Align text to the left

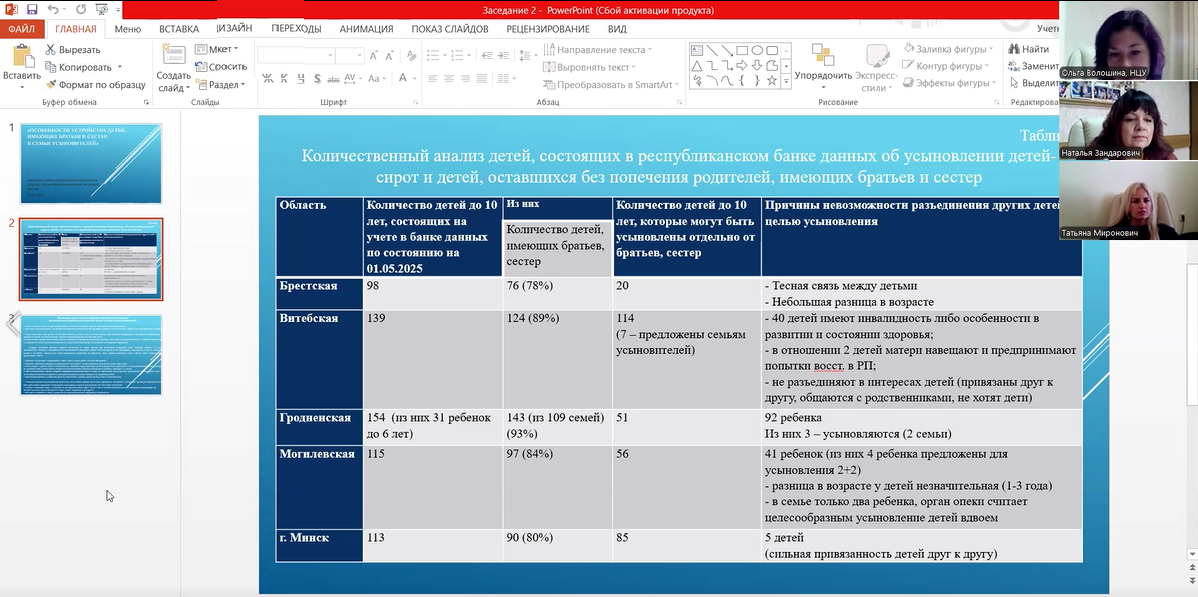click(x=432, y=78)
